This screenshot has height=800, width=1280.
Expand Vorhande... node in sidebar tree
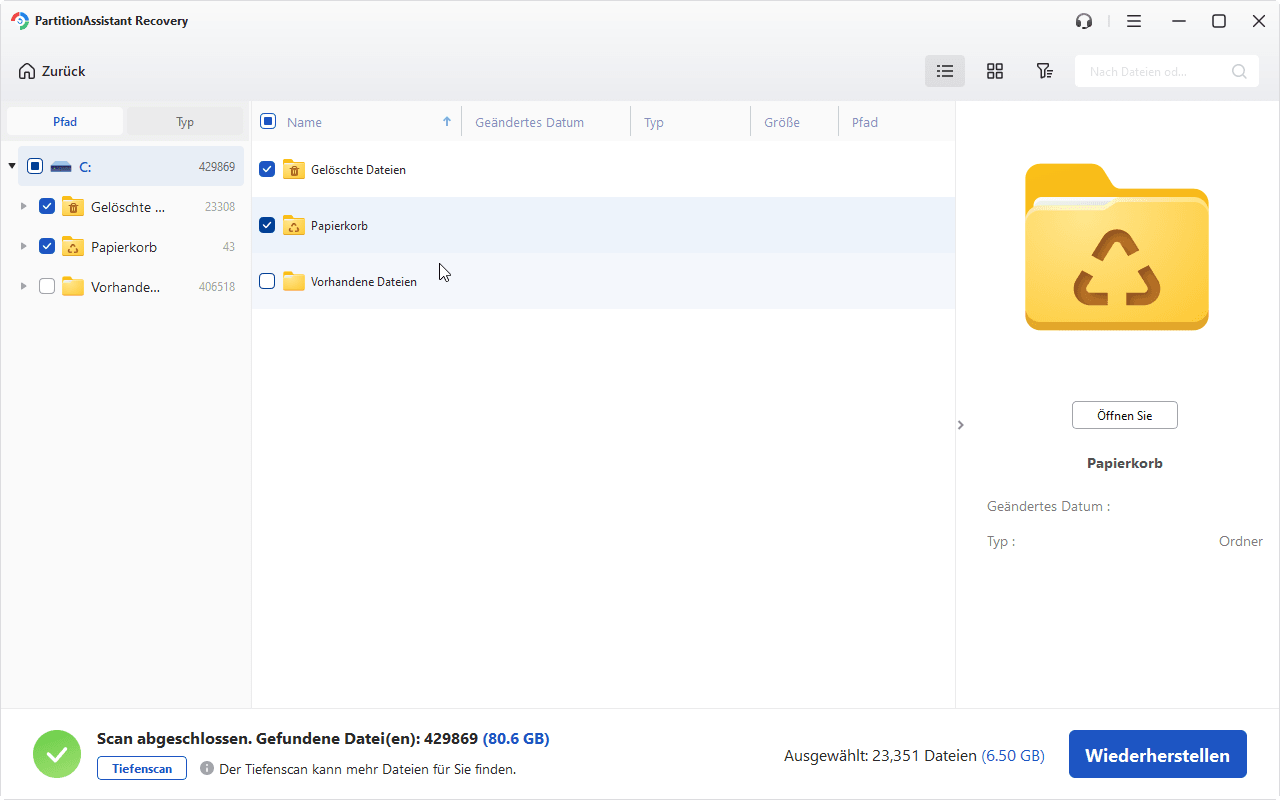click(24, 286)
